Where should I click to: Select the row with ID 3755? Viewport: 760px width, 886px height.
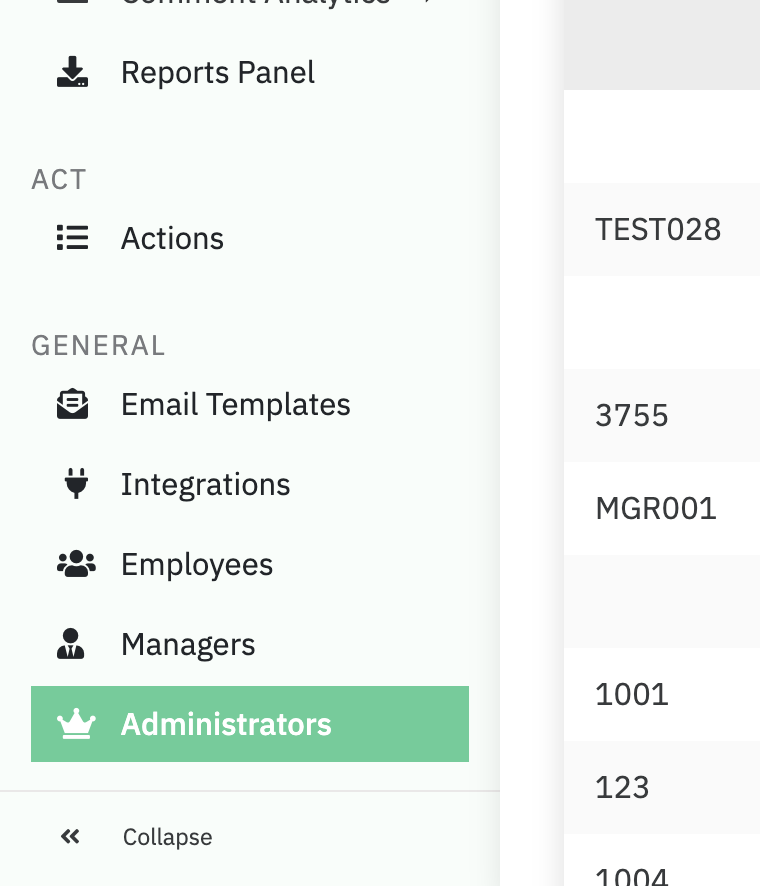click(x=631, y=415)
